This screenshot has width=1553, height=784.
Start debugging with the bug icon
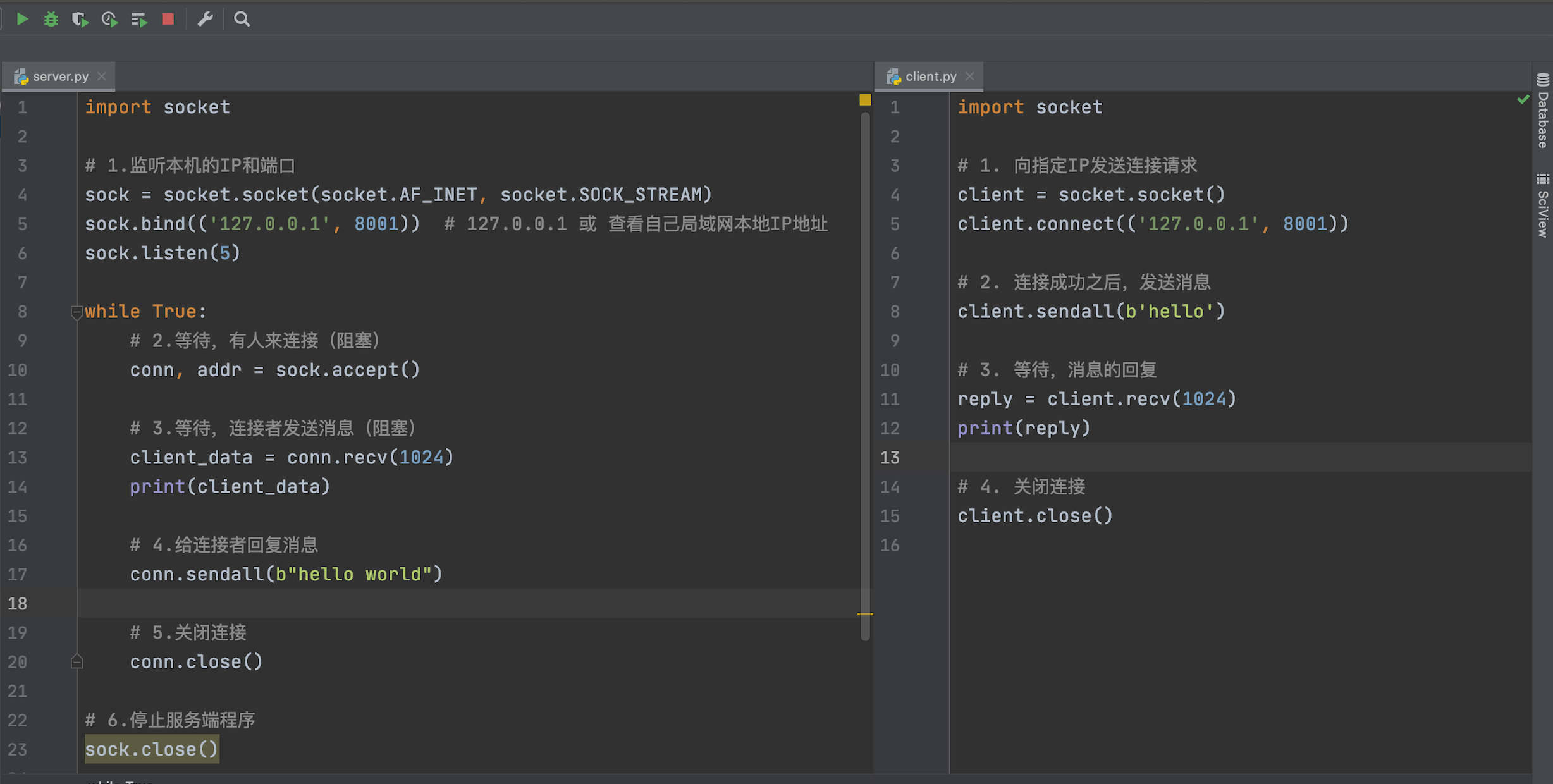51,19
